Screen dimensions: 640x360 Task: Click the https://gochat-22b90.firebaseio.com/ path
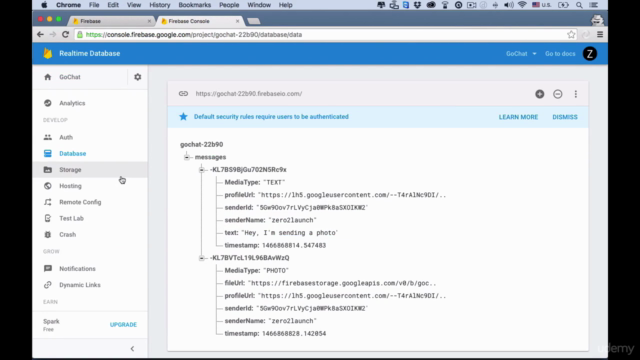click(249, 93)
